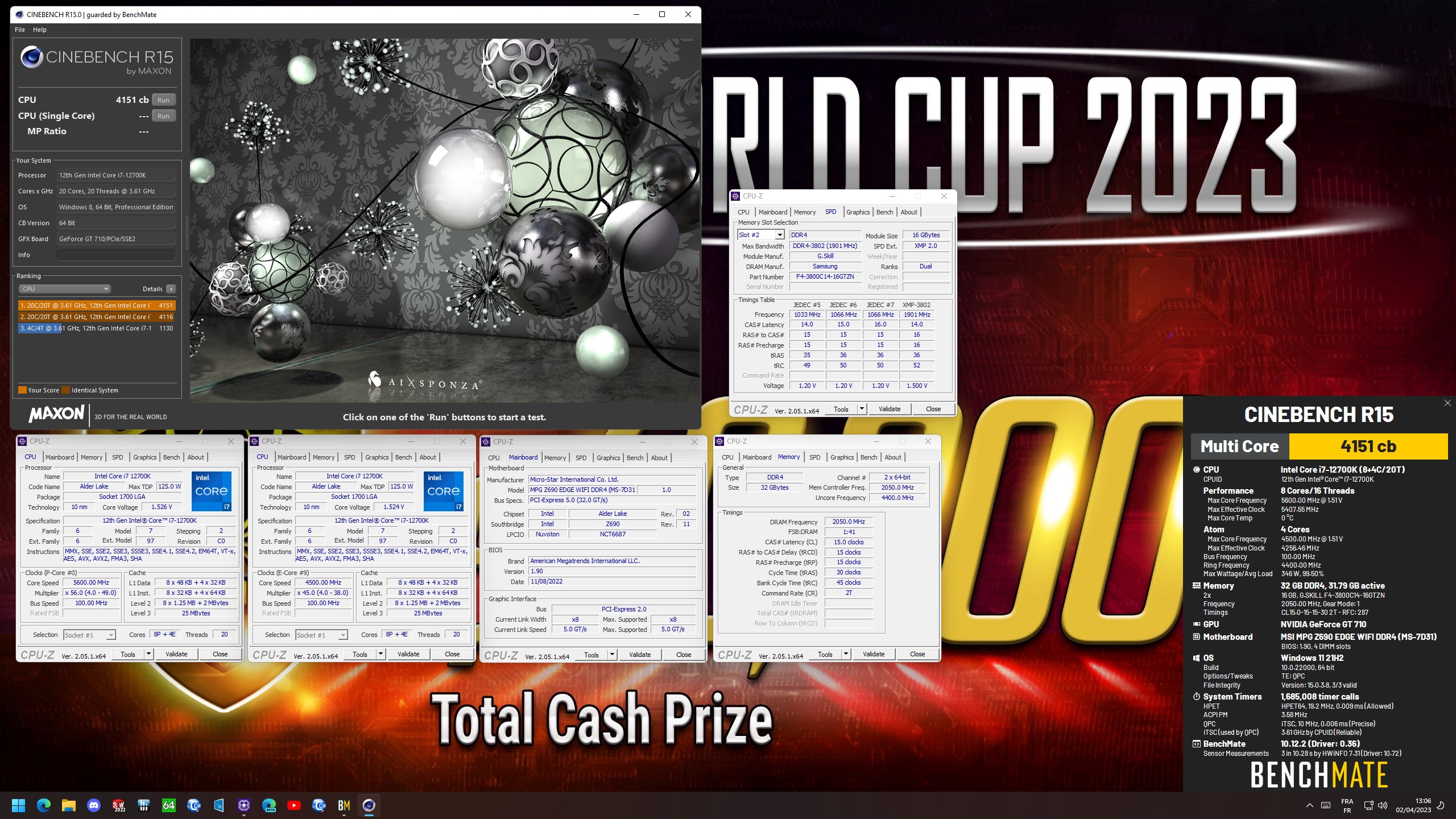Image resolution: width=1456 pixels, height=819 pixels.
Task: Open the Tools dropdown arrow in the Mainboard CPU-Z window
Action: click(612, 655)
